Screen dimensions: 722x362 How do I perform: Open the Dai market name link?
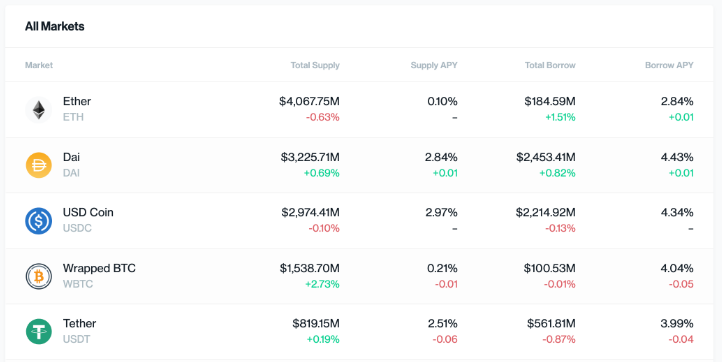tap(71, 157)
